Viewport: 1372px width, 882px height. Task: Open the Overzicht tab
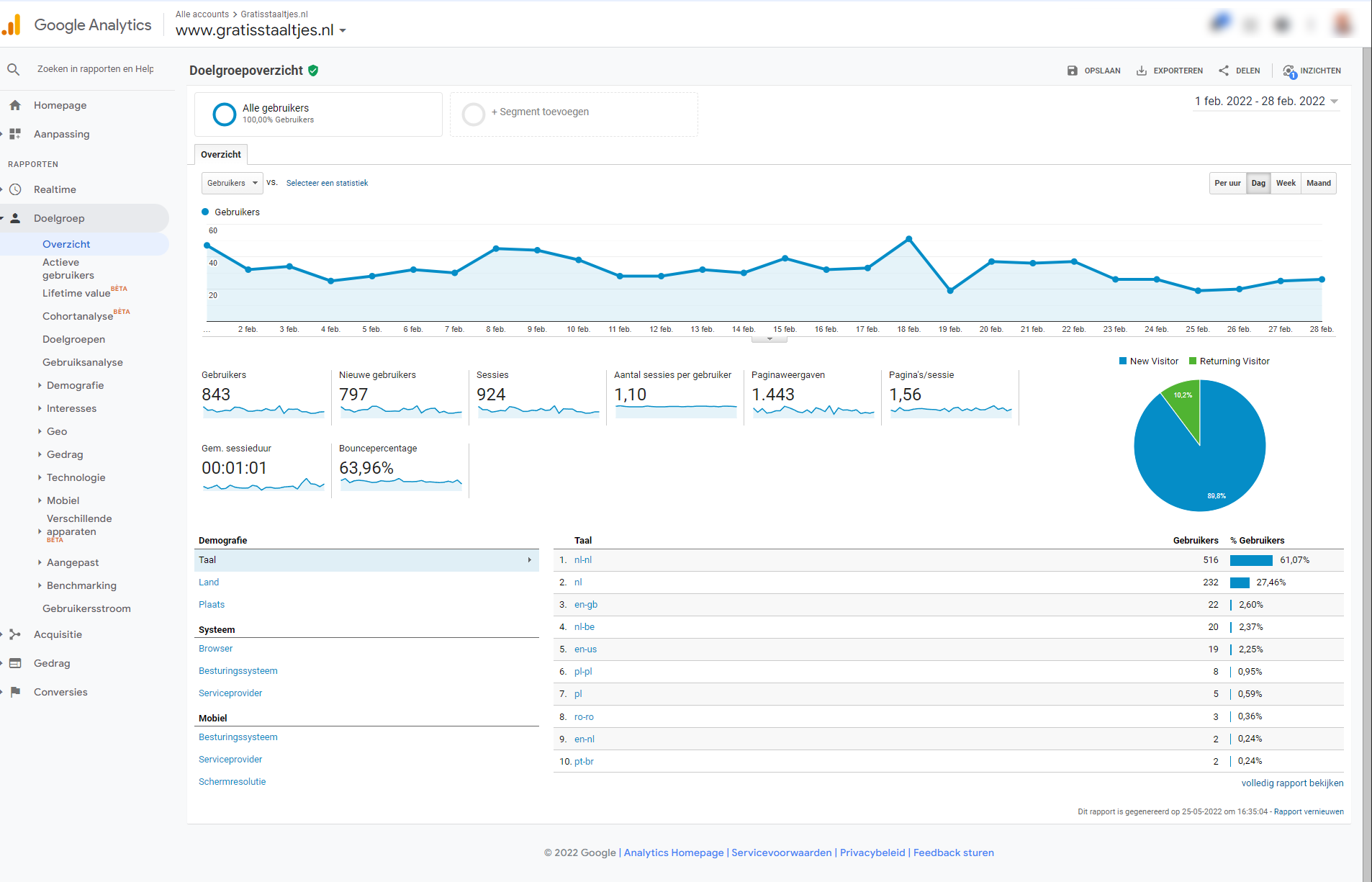pos(221,155)
